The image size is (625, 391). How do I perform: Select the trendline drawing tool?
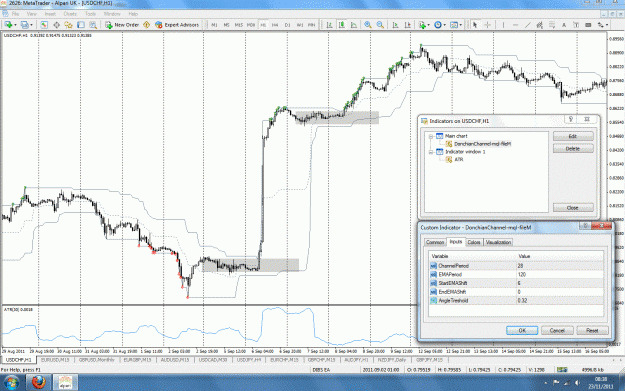point(528,25)
